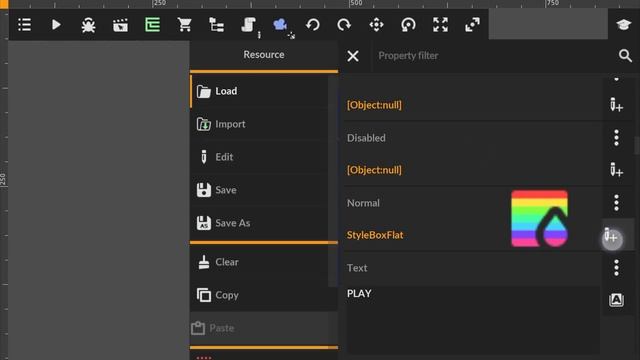
Task: Show the node hierarchy tree icon
Action: 216,25
